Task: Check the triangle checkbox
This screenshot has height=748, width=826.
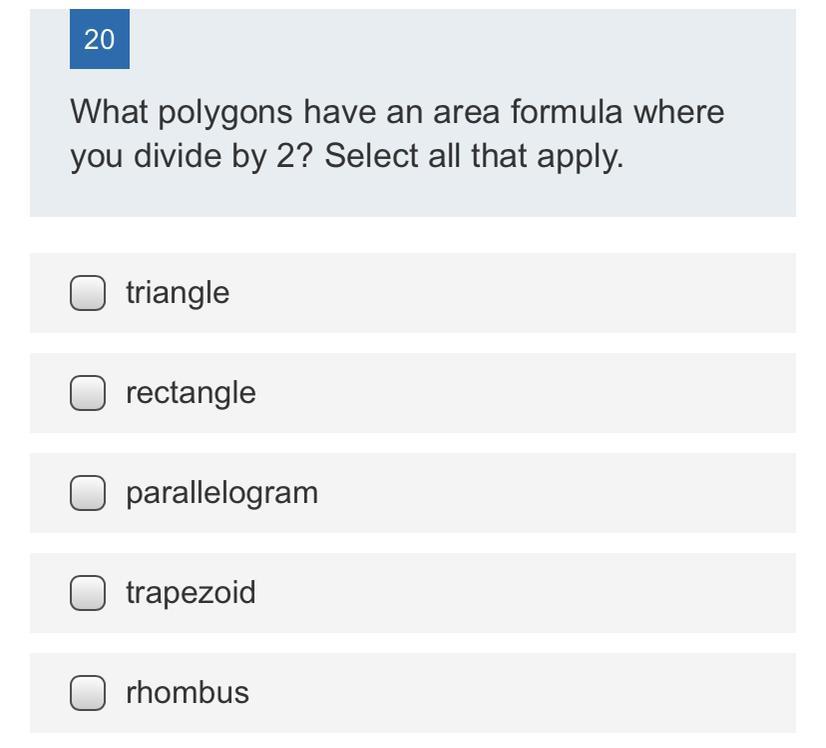Action: (88, 293)
